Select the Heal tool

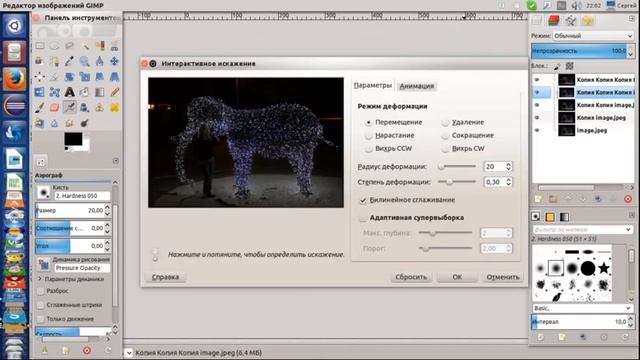[115, 108]
